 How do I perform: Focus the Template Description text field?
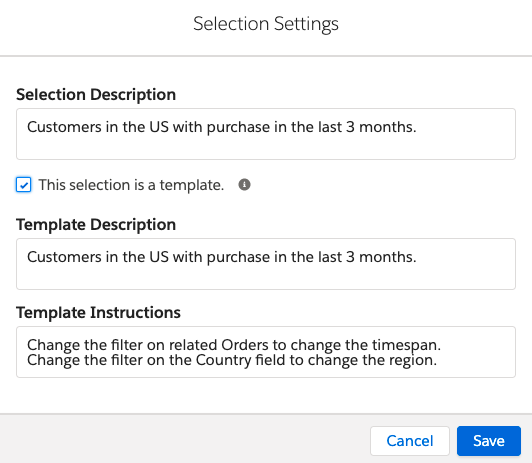[x=266, y=264]
